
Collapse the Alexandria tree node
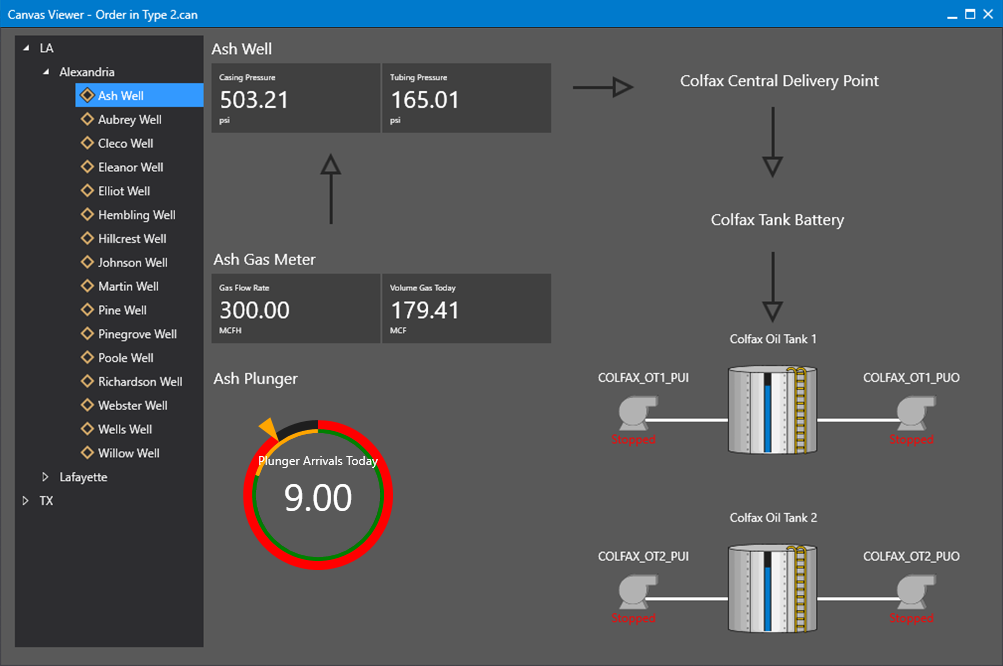coord(45,72)
